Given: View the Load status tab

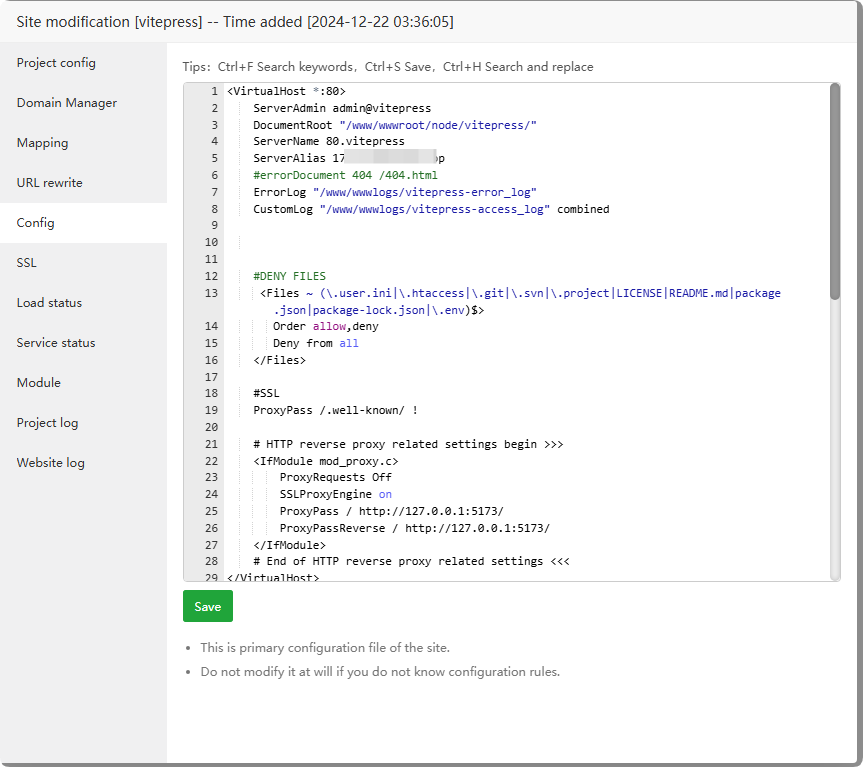Looking at the screenshot, I should coord(49,303).
